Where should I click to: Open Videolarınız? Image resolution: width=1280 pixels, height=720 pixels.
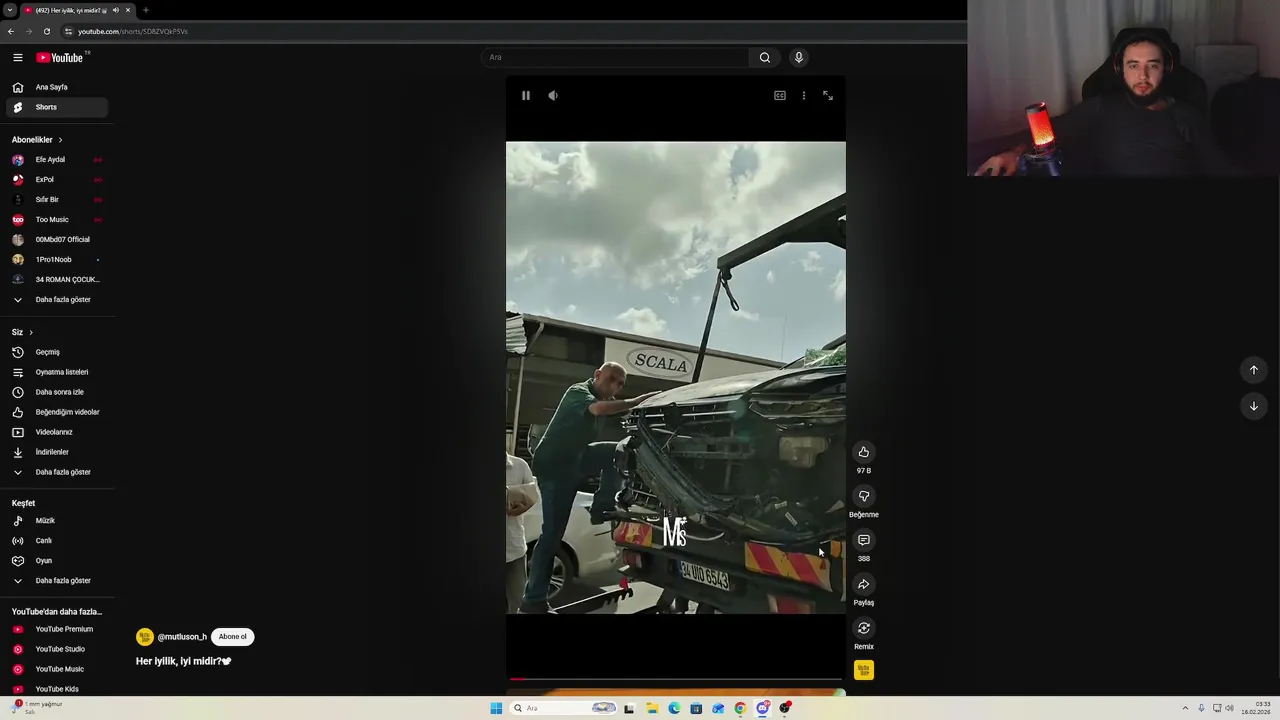[x=56, y=432]
